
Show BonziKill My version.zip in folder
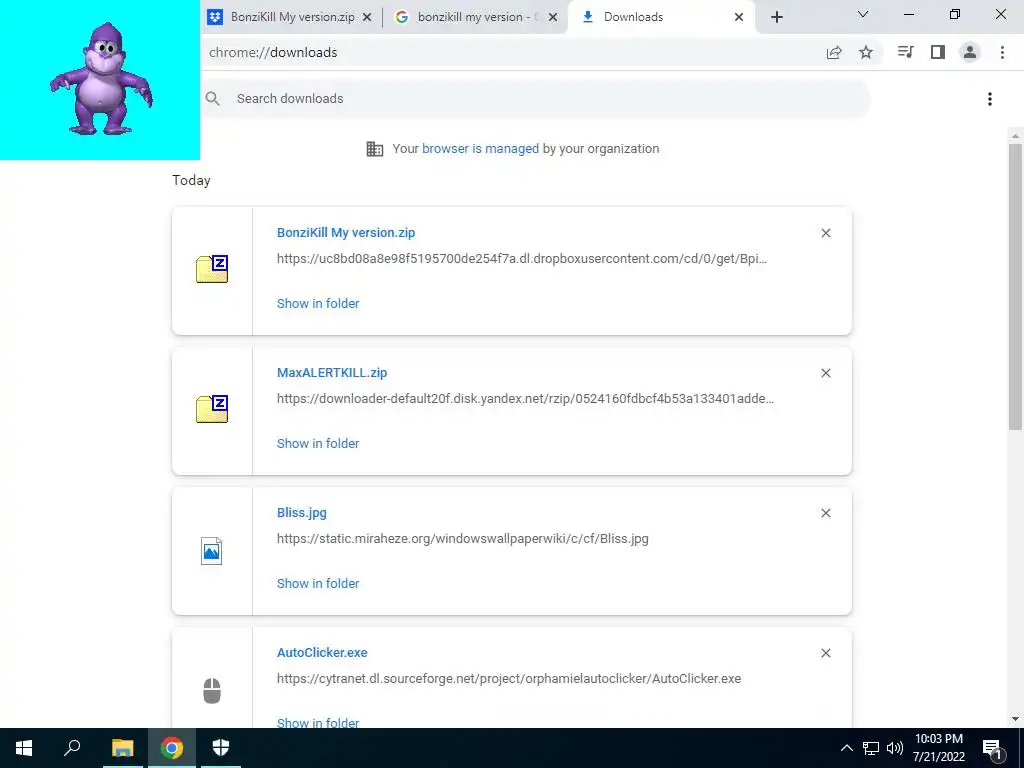pos(318,303)
